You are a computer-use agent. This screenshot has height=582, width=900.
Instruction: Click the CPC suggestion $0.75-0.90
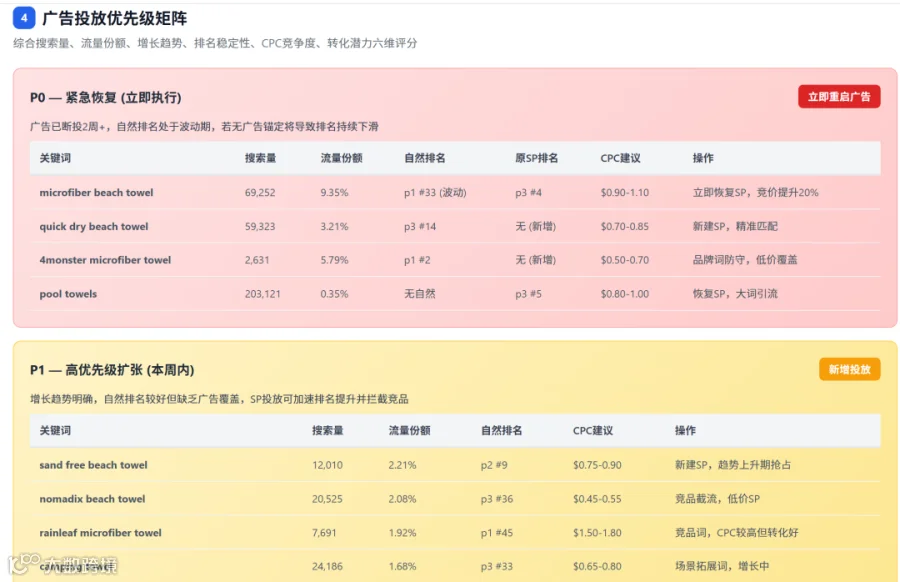tap(597, 465)
